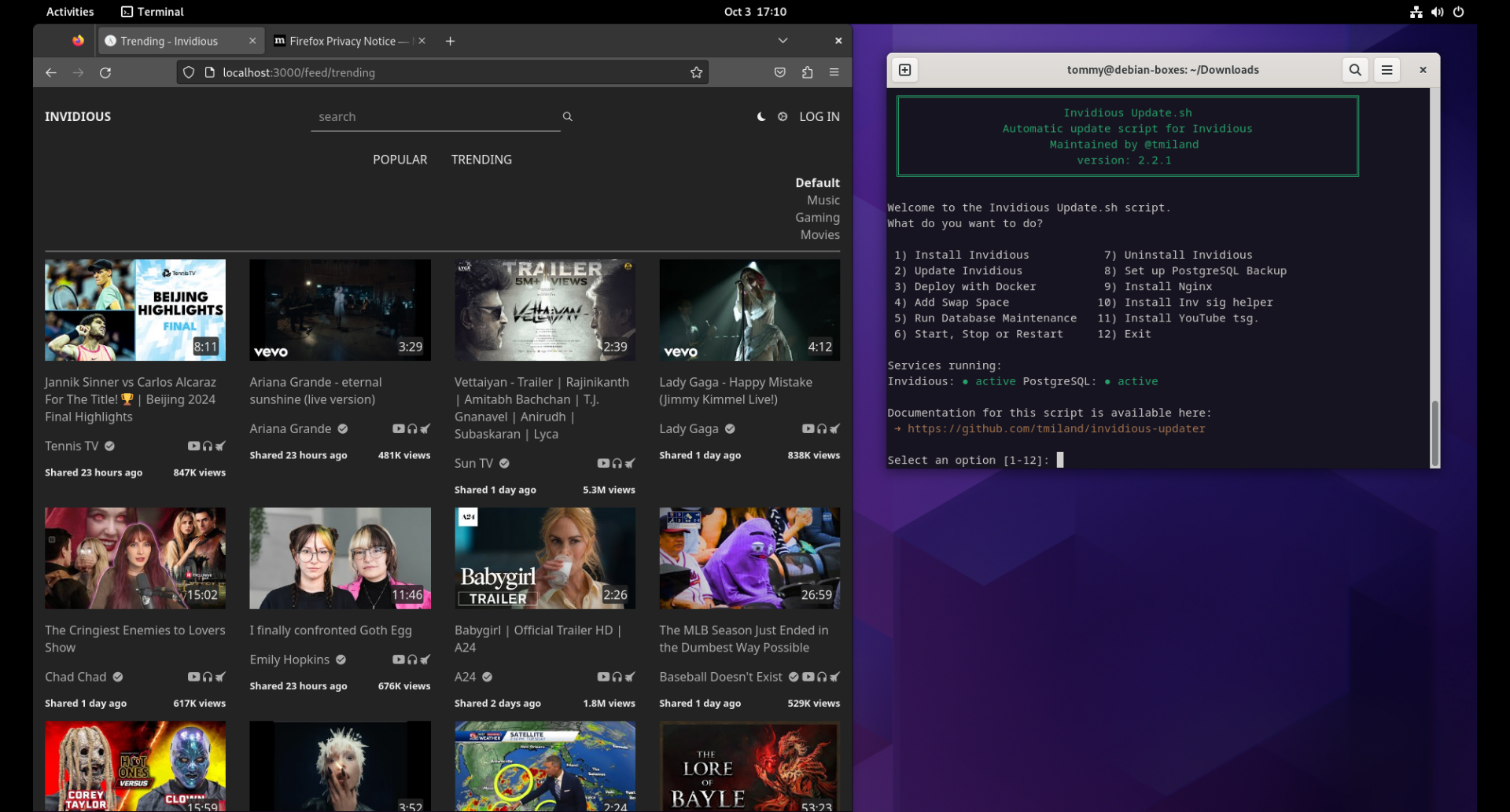Click the github.com/tmiland/invidious-updater link in Terminal

tap(1056, 428)
